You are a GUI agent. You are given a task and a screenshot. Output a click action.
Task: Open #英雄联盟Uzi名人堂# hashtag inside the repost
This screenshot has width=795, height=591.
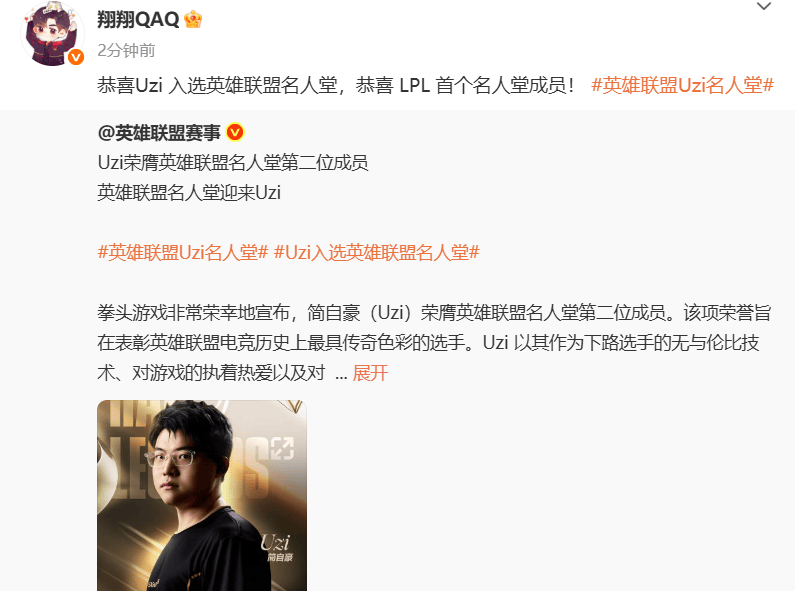[x=183, y=252]
